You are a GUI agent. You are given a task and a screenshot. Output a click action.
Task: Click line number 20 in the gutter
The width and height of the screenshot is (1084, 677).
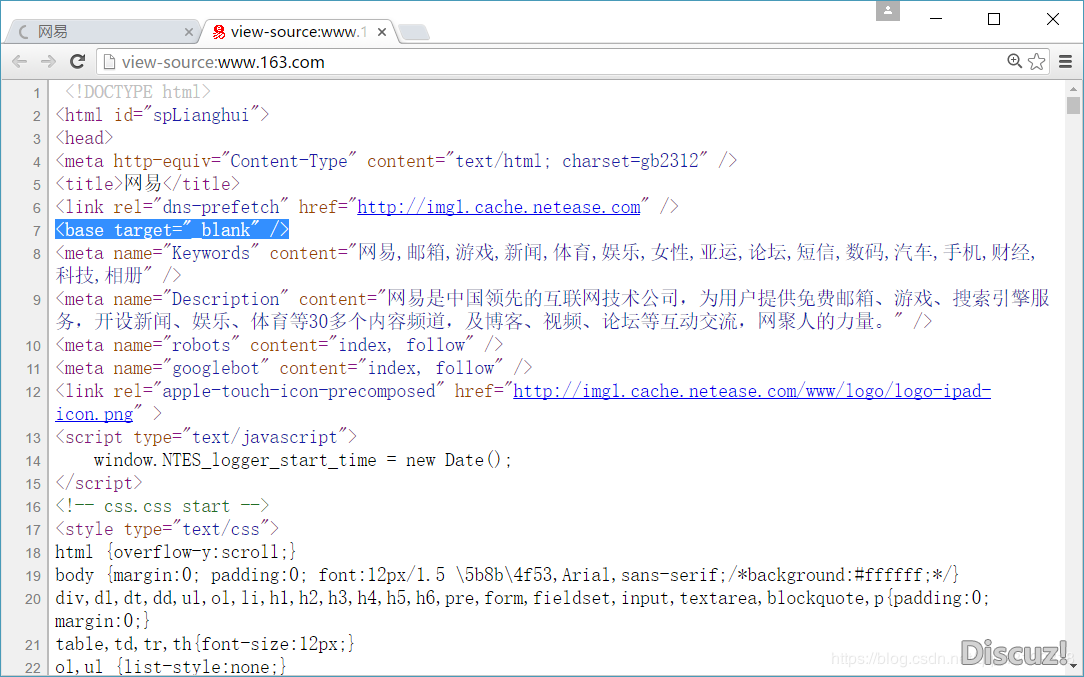tap(33, 599)
